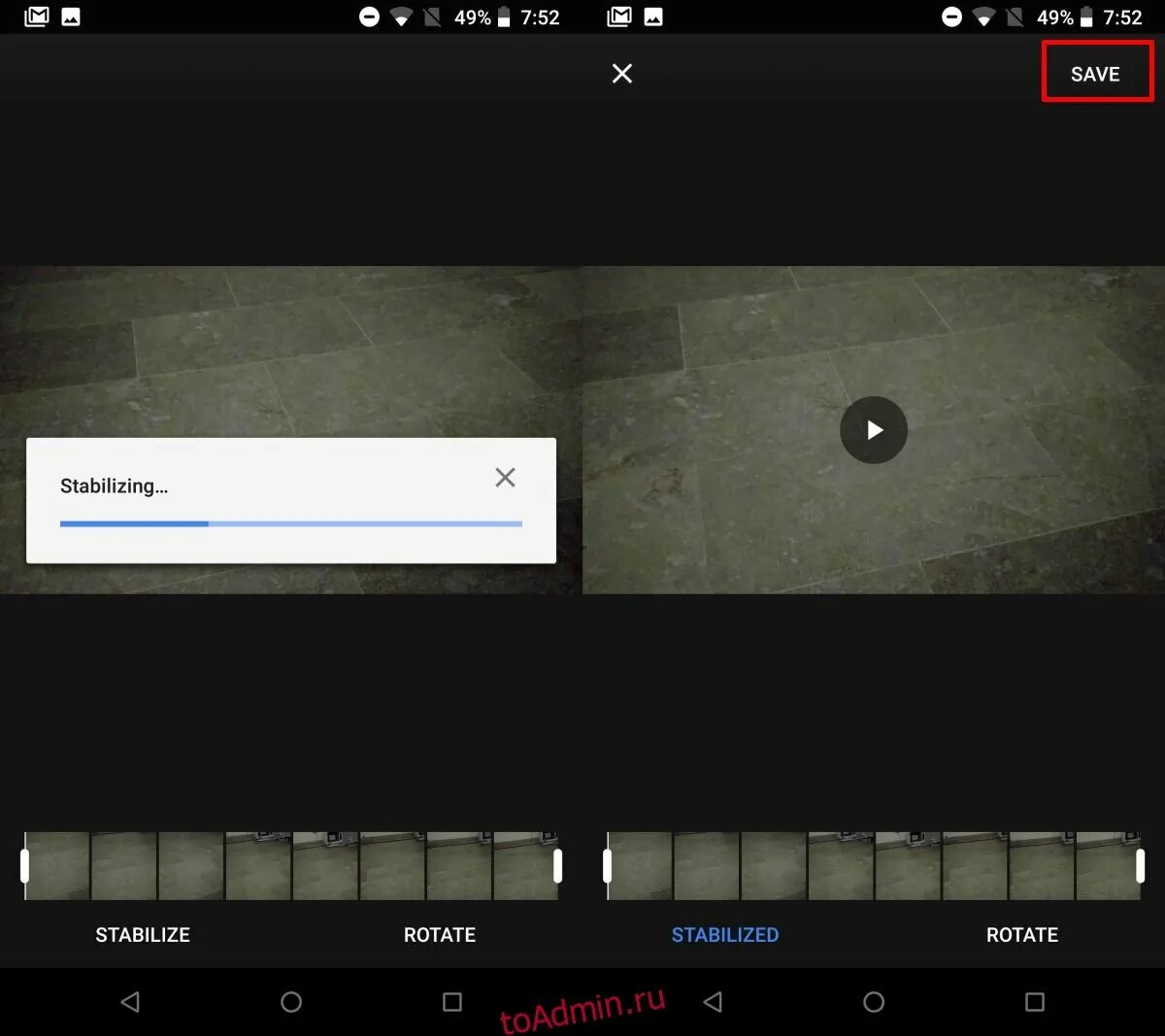
Task: Tap do-not-disturb icon in right status bar
Action: coord(951,17)
